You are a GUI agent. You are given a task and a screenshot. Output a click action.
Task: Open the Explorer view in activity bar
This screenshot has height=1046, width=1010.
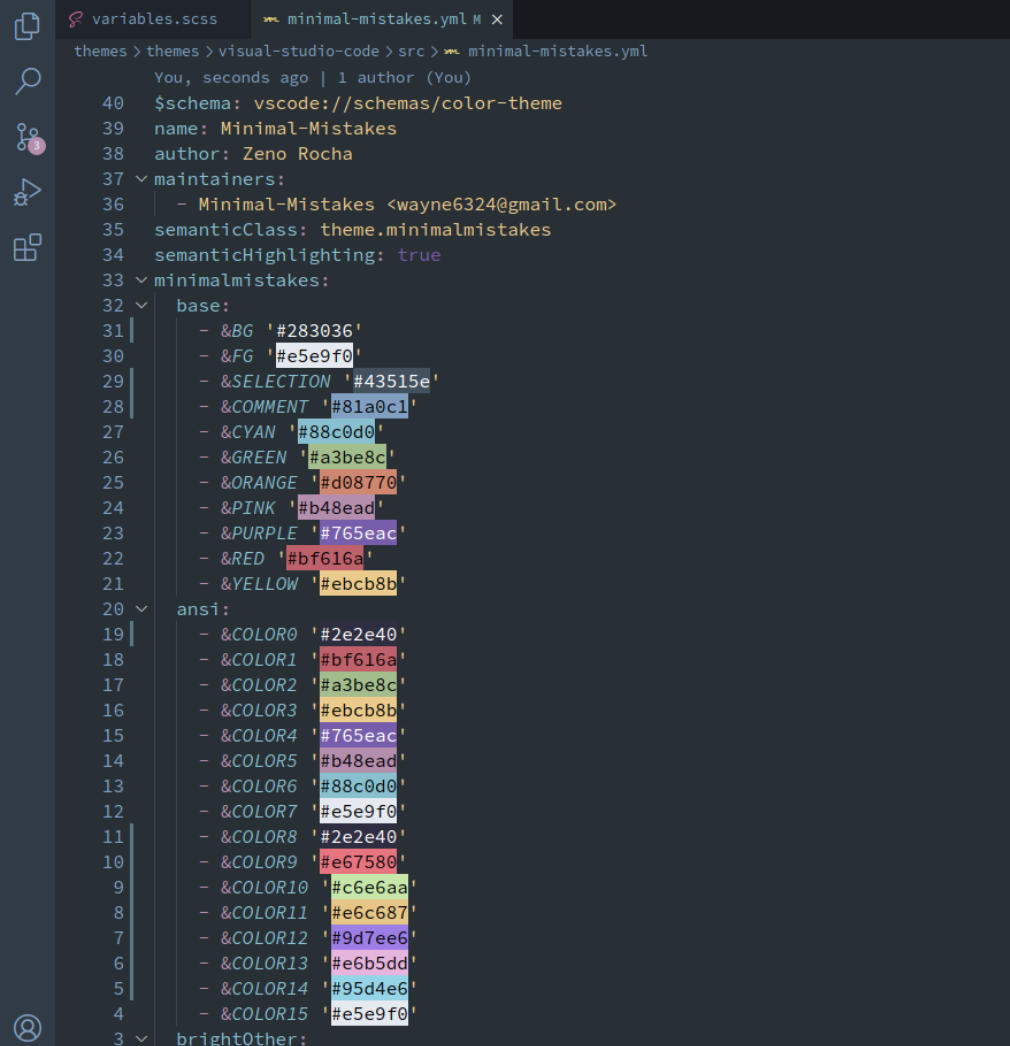point(27,25)
